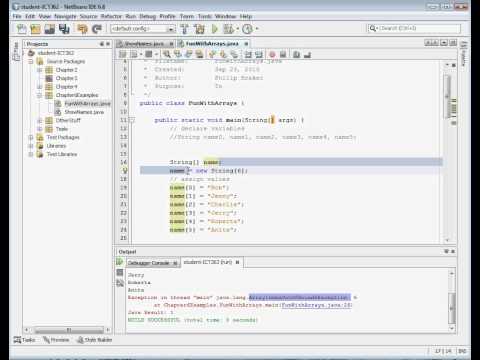
Task: Open the Tools menu
Action: (205, 16)
